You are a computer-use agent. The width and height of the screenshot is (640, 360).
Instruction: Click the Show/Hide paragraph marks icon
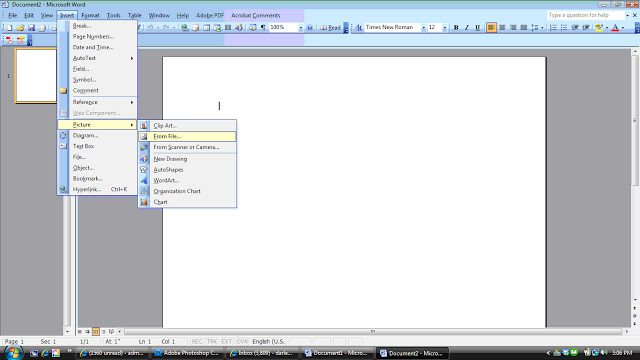click(x=263, y=27)
